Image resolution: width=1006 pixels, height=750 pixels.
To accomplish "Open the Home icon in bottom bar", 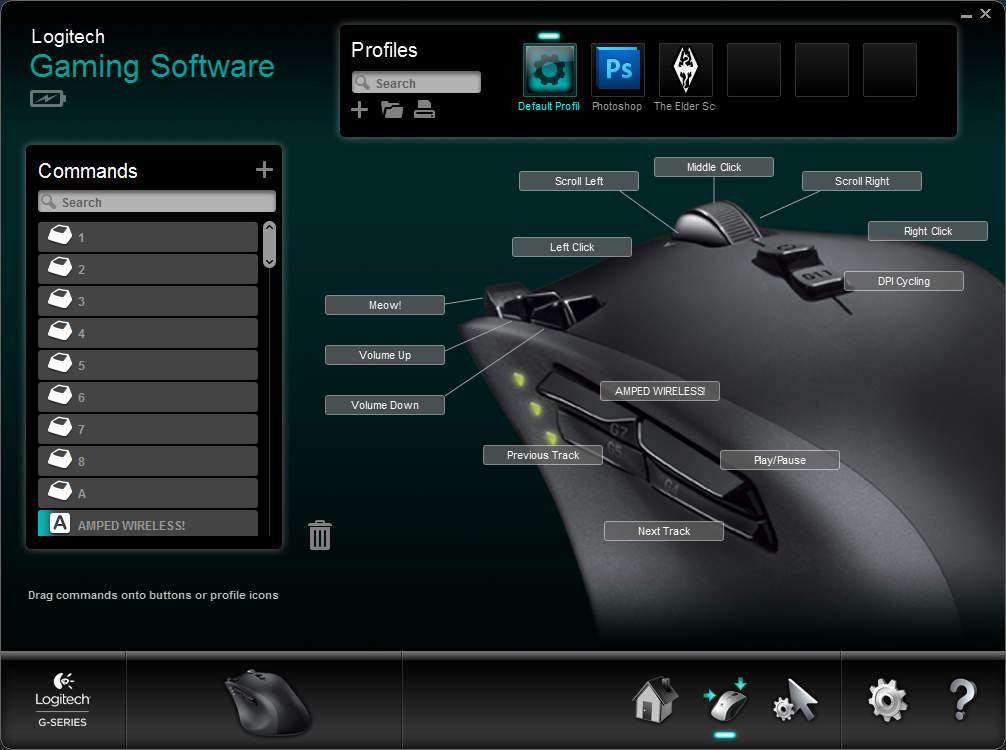I will (655, 699).
